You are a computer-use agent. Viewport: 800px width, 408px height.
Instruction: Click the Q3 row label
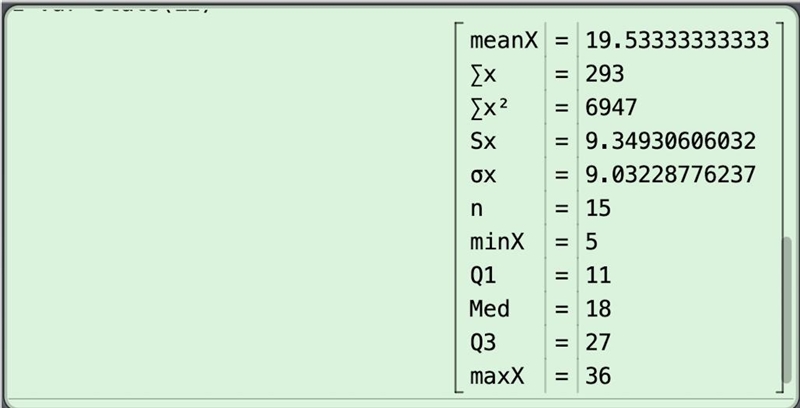click(x=483, y=342)
